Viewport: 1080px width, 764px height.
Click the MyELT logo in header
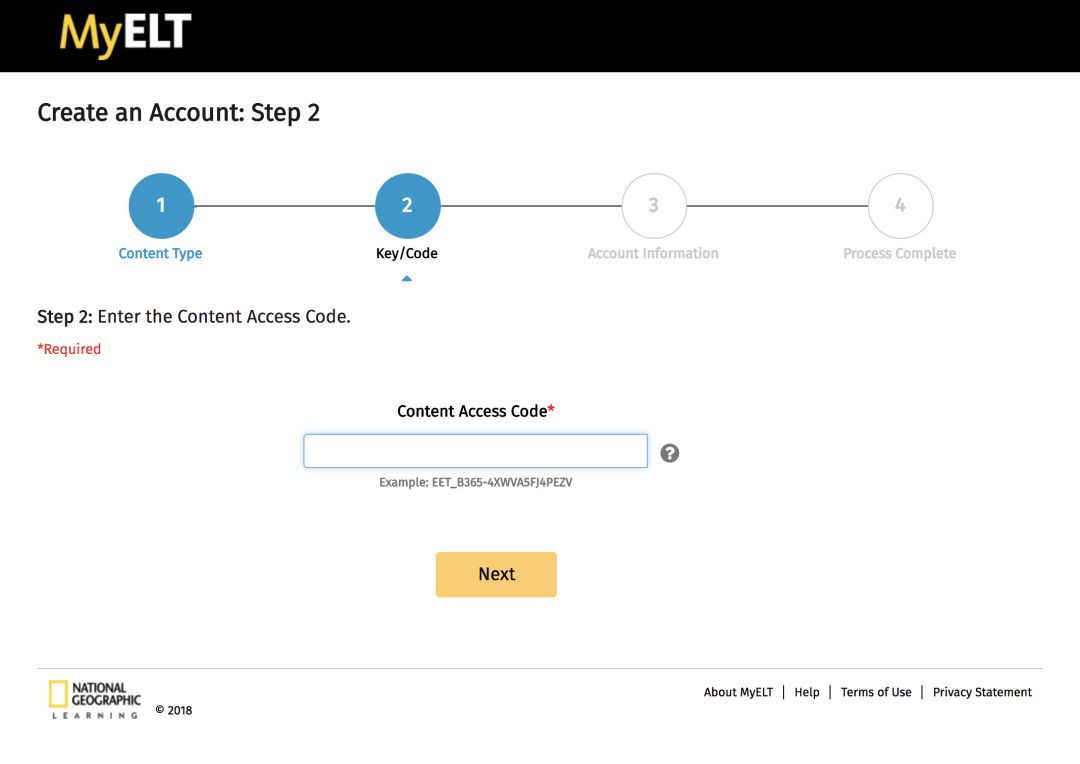point(125,35)
